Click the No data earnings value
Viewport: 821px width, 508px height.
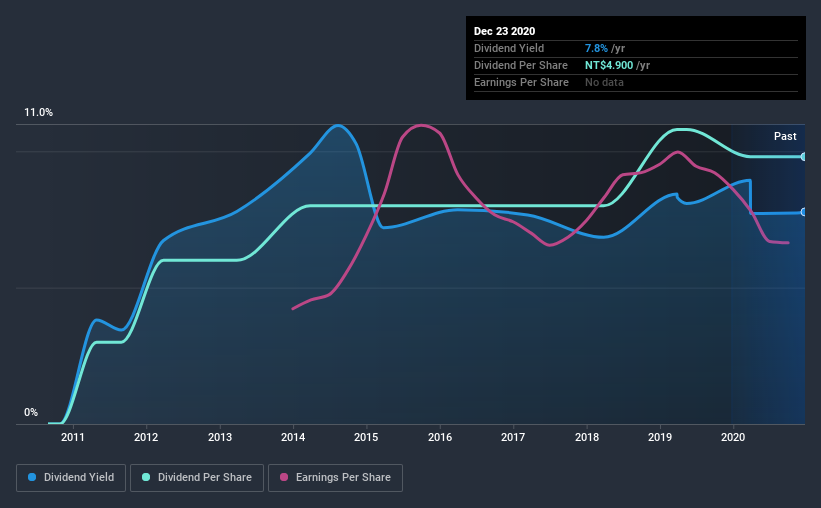click(604, 82)
